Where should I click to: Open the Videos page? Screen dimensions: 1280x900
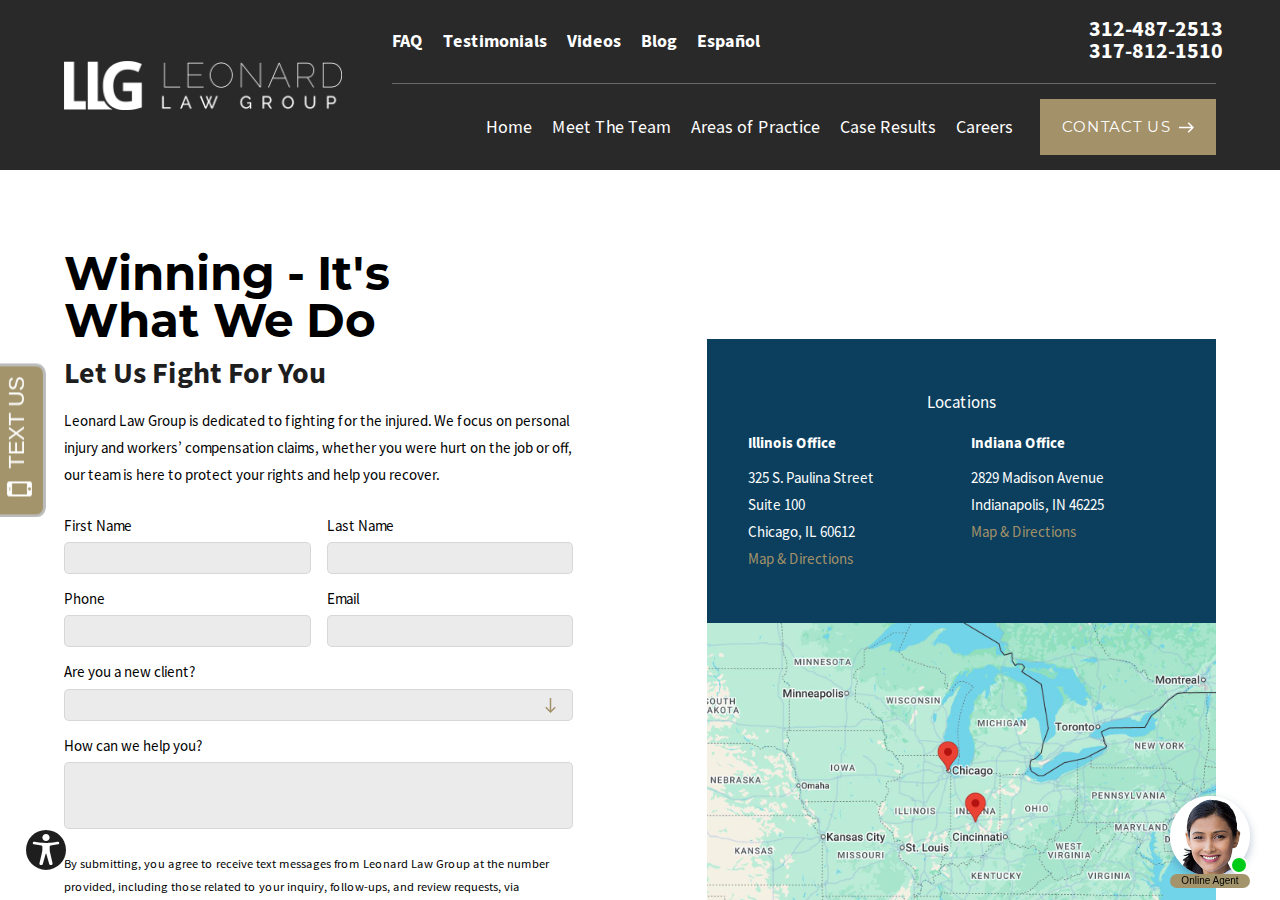tap(594, 41)
